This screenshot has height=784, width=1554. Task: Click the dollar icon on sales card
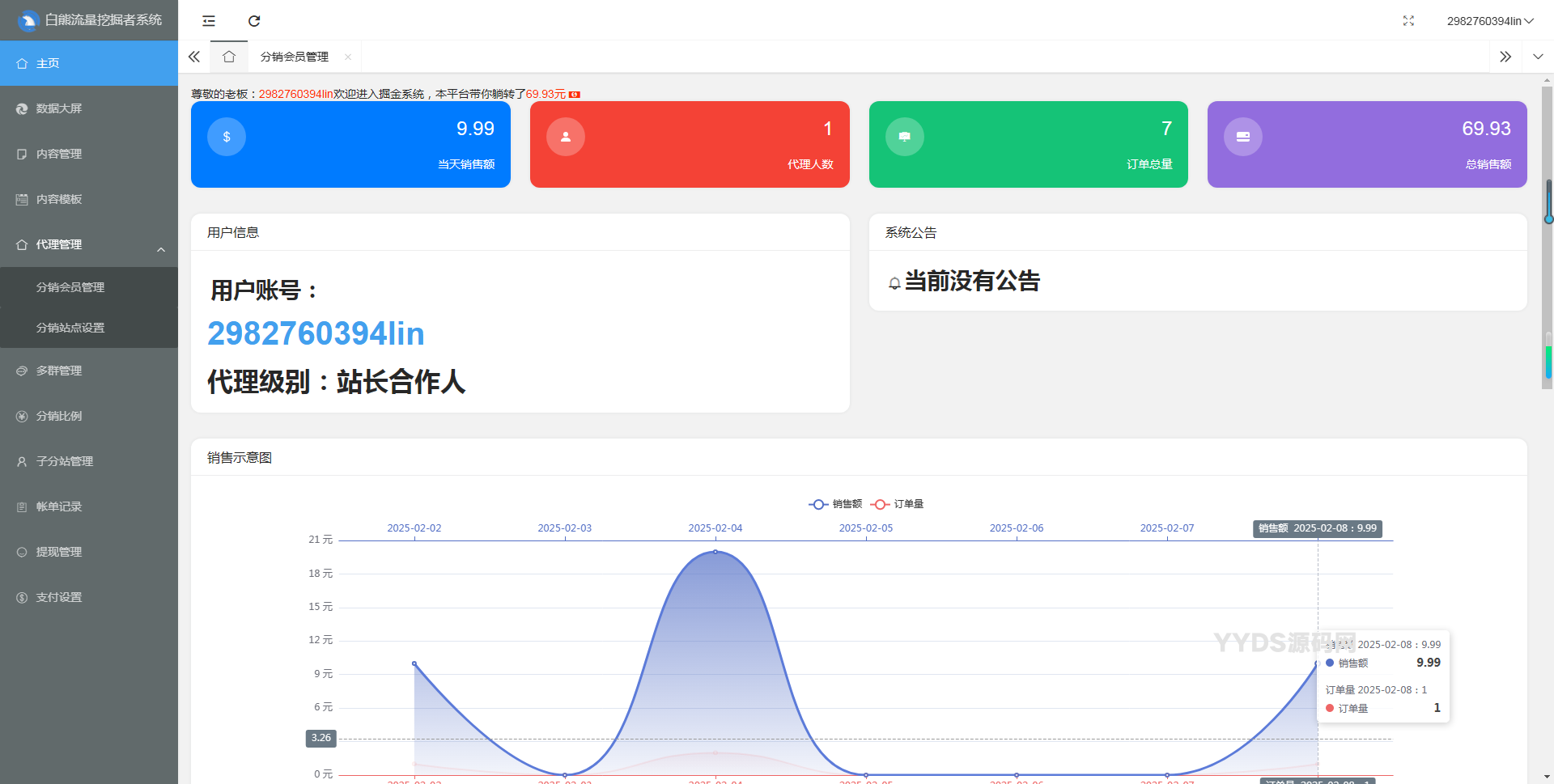[227, 137]
